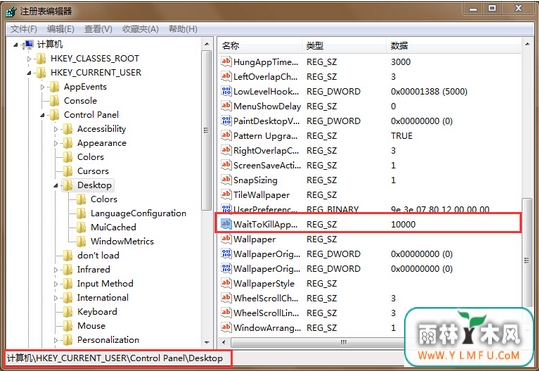Expand the Infrared key arrow
Image resolution: width=539 pixels, height=372 pixels.
[56, 270]
